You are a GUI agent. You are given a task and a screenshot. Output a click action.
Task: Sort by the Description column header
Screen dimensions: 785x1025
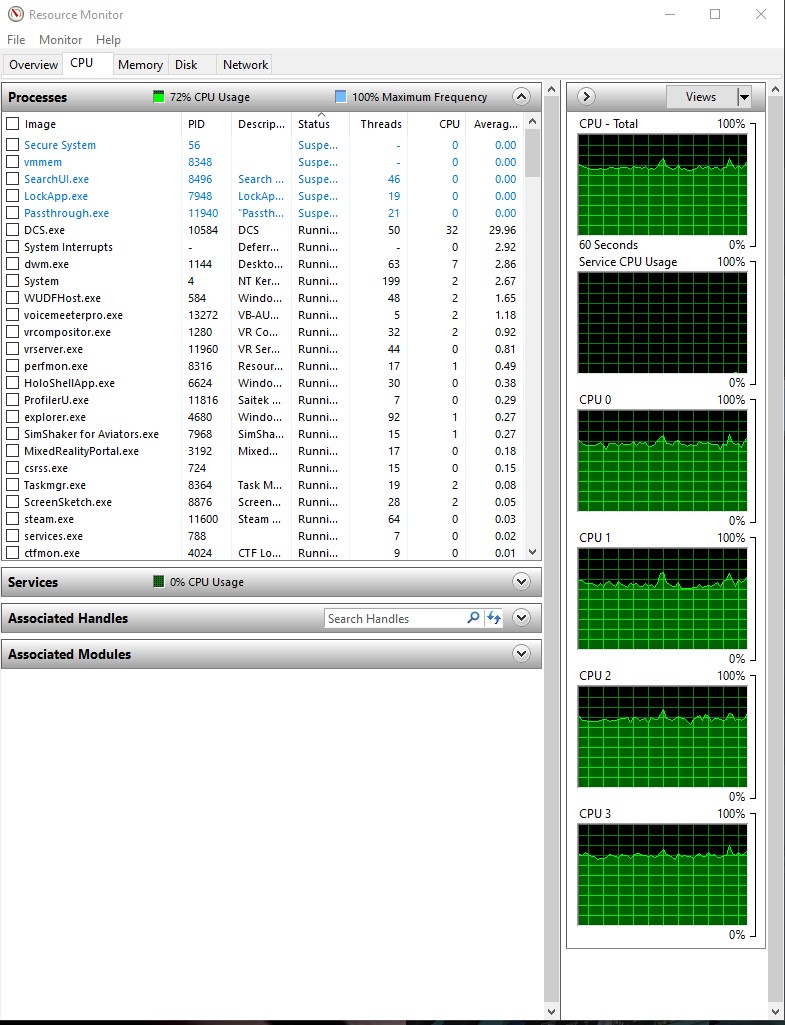pyautogui.click(x=261, y=124)
